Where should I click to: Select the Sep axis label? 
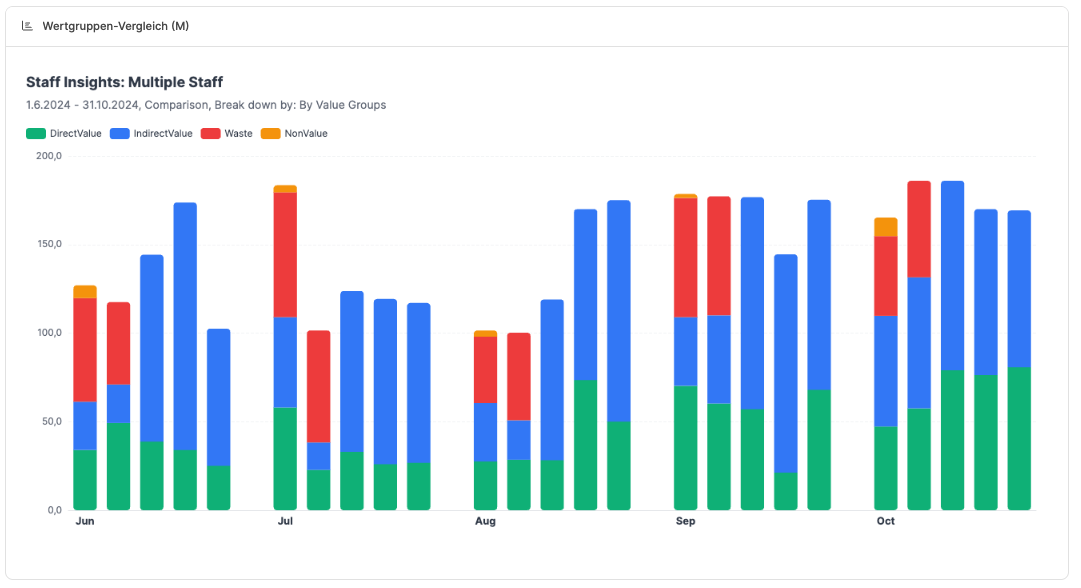[x=685, y=521]
